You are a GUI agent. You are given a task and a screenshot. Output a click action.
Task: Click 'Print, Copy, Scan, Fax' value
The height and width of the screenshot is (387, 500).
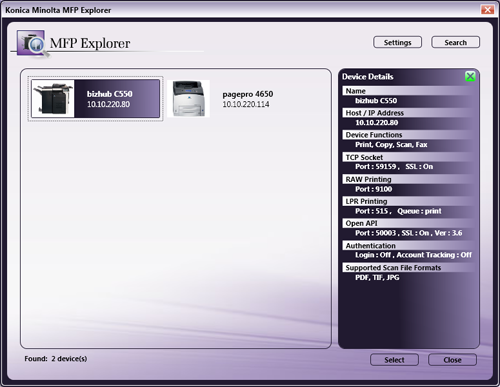(391, 145)
